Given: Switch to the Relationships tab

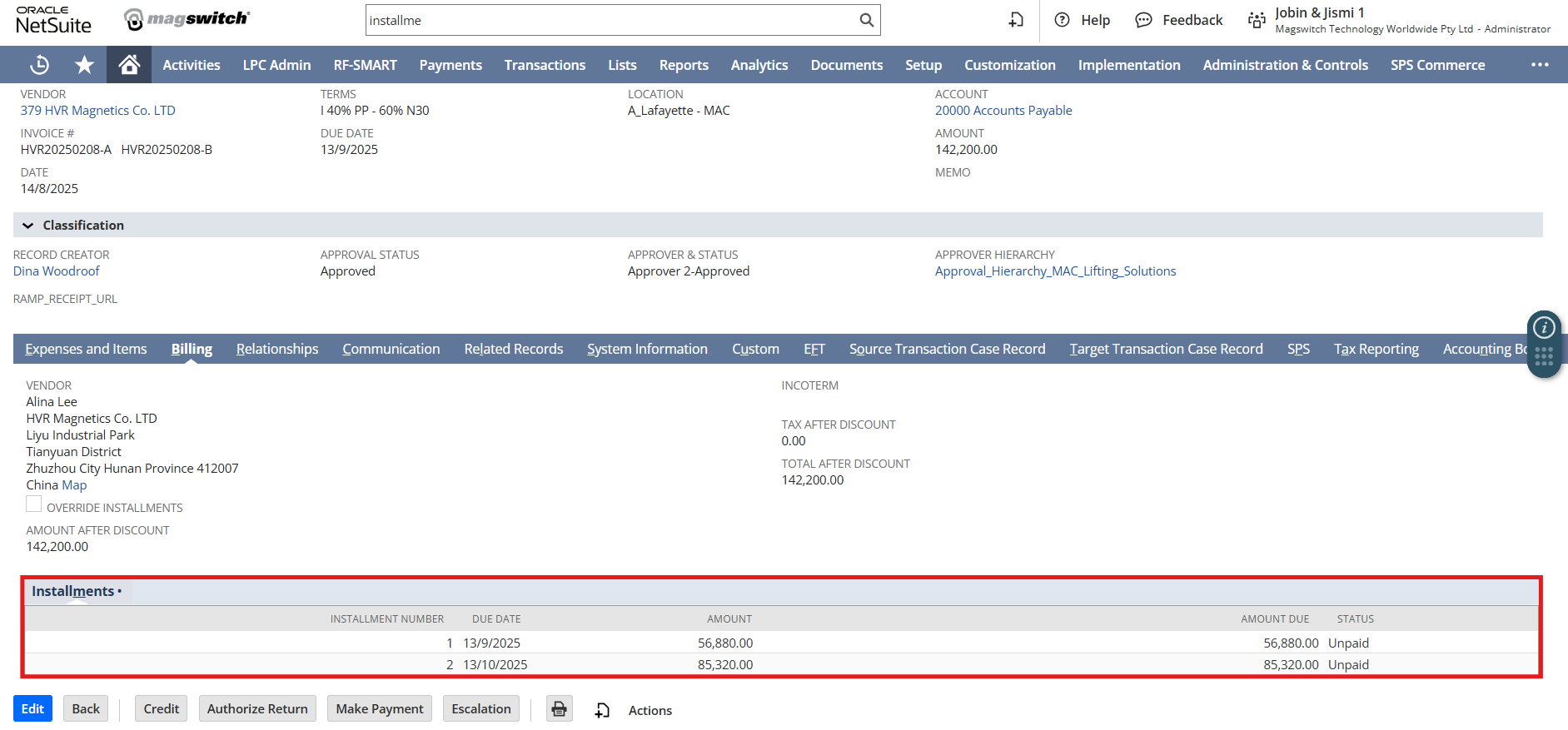Looking at the screenshot, I should [x=277, y=349].
